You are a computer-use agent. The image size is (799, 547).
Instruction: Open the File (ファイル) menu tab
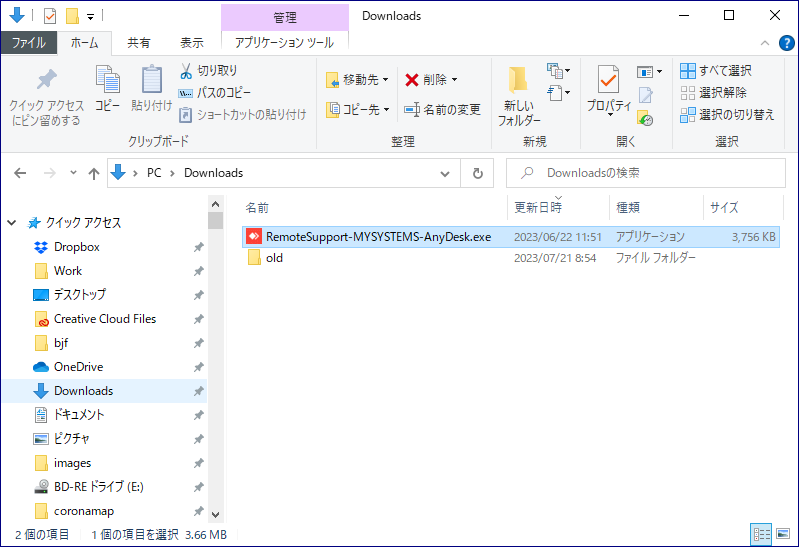[28, 43]
